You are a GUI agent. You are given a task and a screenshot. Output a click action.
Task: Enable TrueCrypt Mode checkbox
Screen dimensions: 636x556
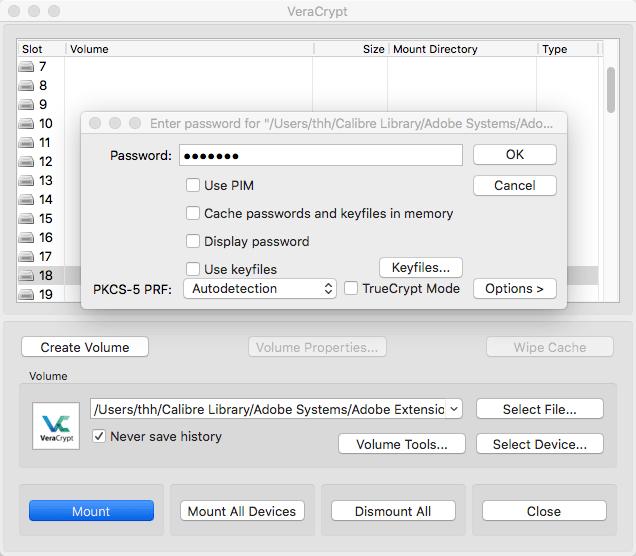click(351, 288)
